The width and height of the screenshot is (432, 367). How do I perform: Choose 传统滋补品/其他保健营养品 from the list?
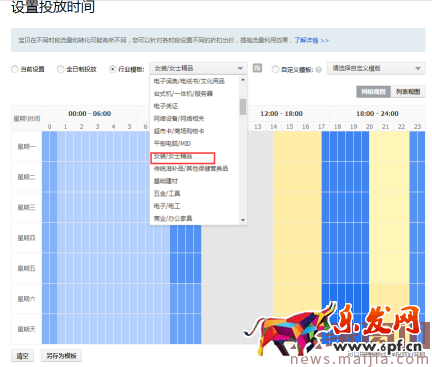pyautogui.click(x=191, y=169)
